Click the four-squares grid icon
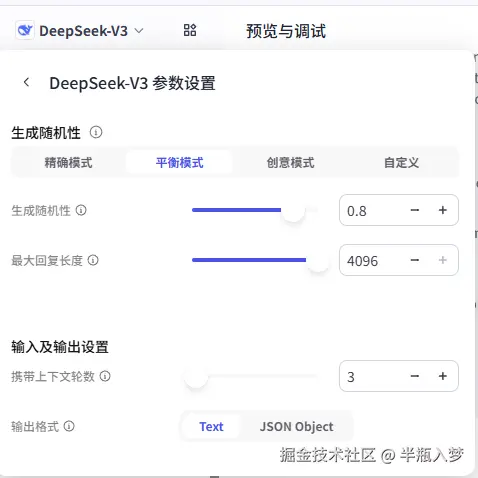The height and width of the screenshot is (478, 478). click(x=190, y=30)
